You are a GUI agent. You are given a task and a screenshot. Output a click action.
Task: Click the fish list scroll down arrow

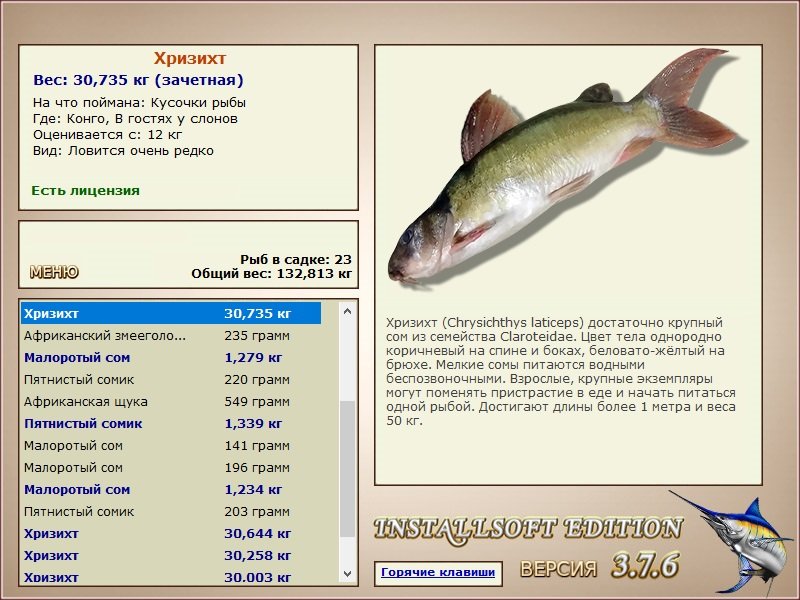(x=347, y=574)
